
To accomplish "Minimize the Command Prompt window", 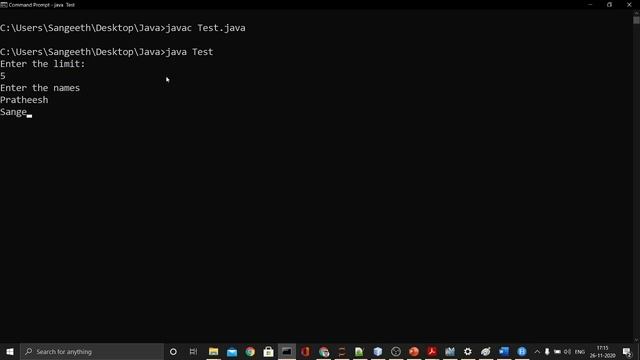I will pos(590,5).
